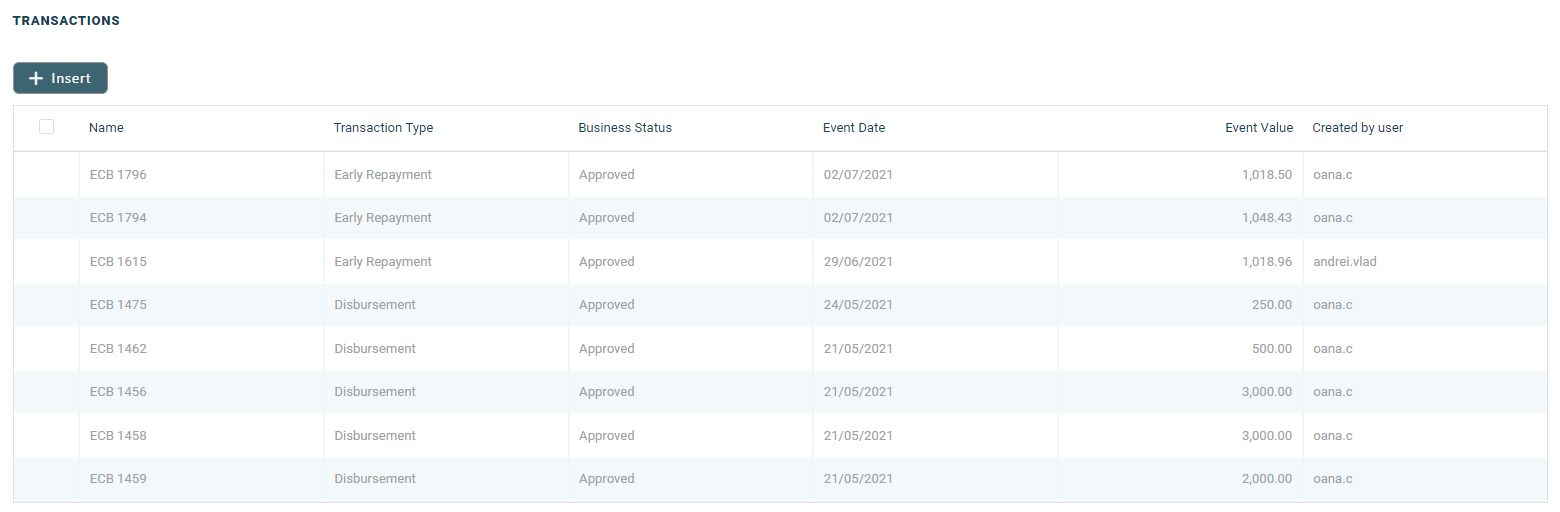Screen dimensions: 1560x512
Task: Open transaction ECB 1456
Action: coord(118,392)
